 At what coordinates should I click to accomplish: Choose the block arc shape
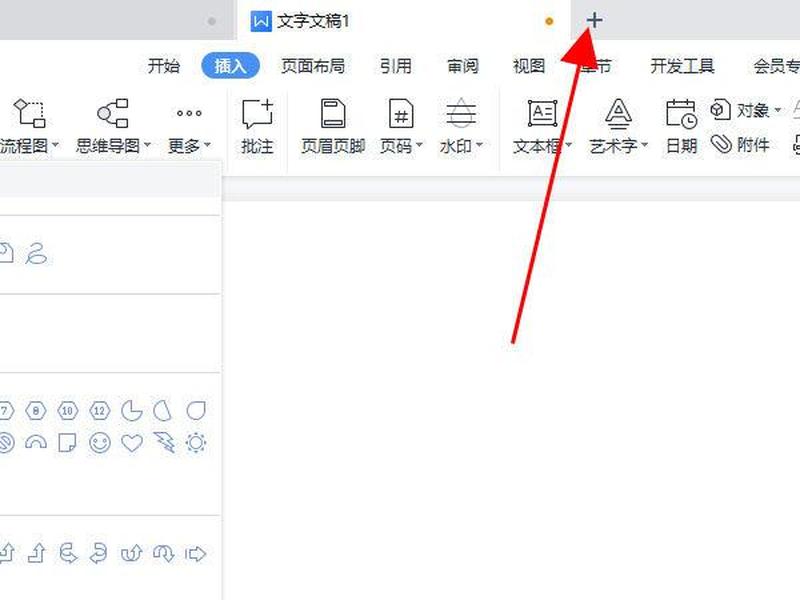[36, 442]
